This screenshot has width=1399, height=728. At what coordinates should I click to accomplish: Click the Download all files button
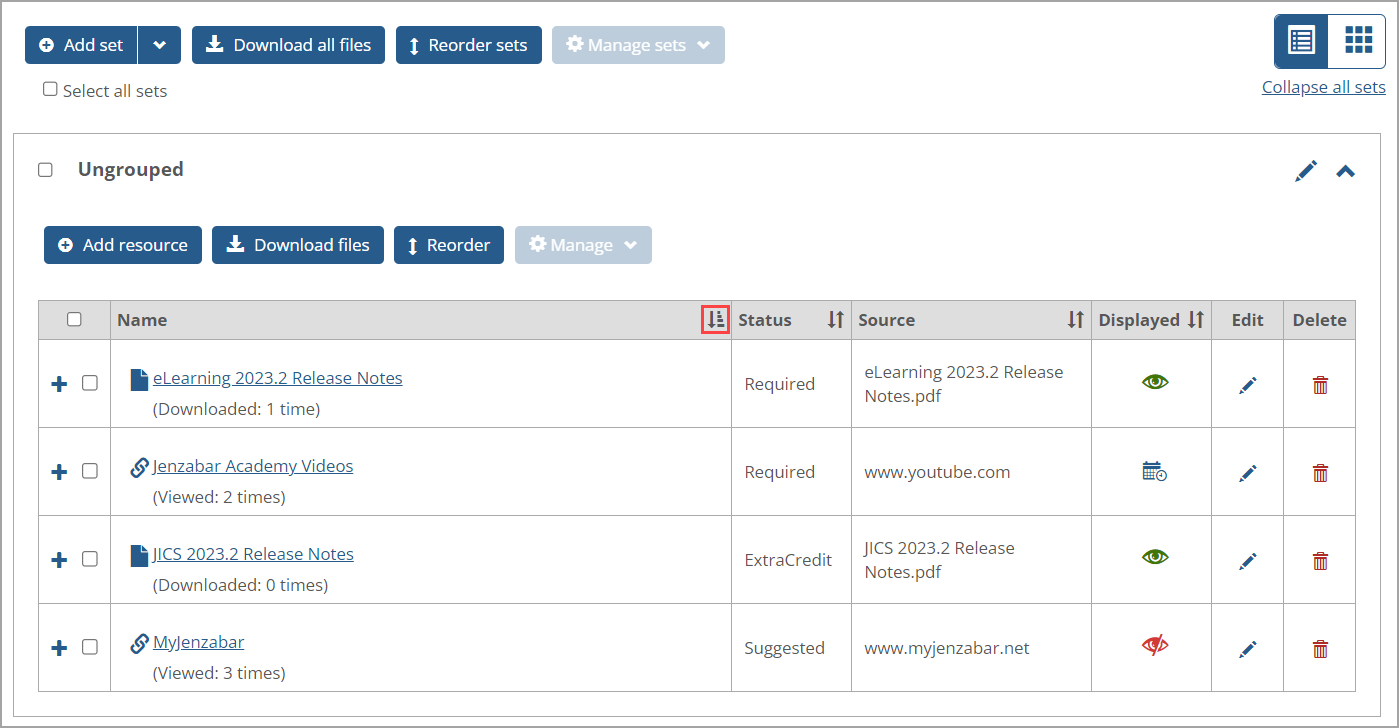288,44
